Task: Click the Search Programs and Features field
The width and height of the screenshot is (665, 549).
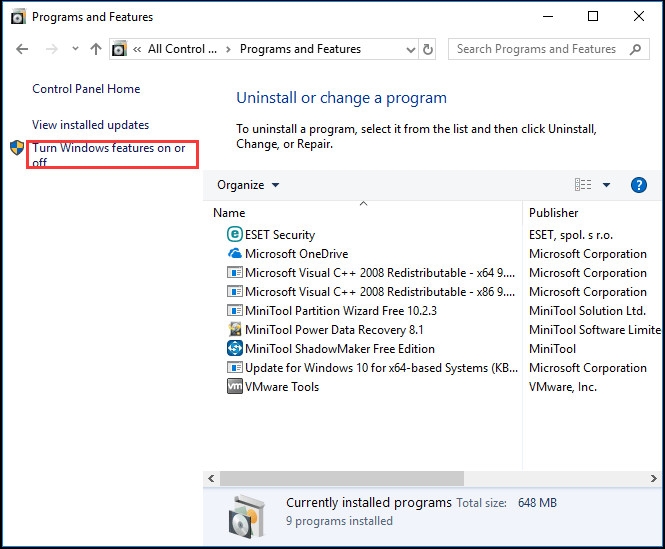Action: 548,49
